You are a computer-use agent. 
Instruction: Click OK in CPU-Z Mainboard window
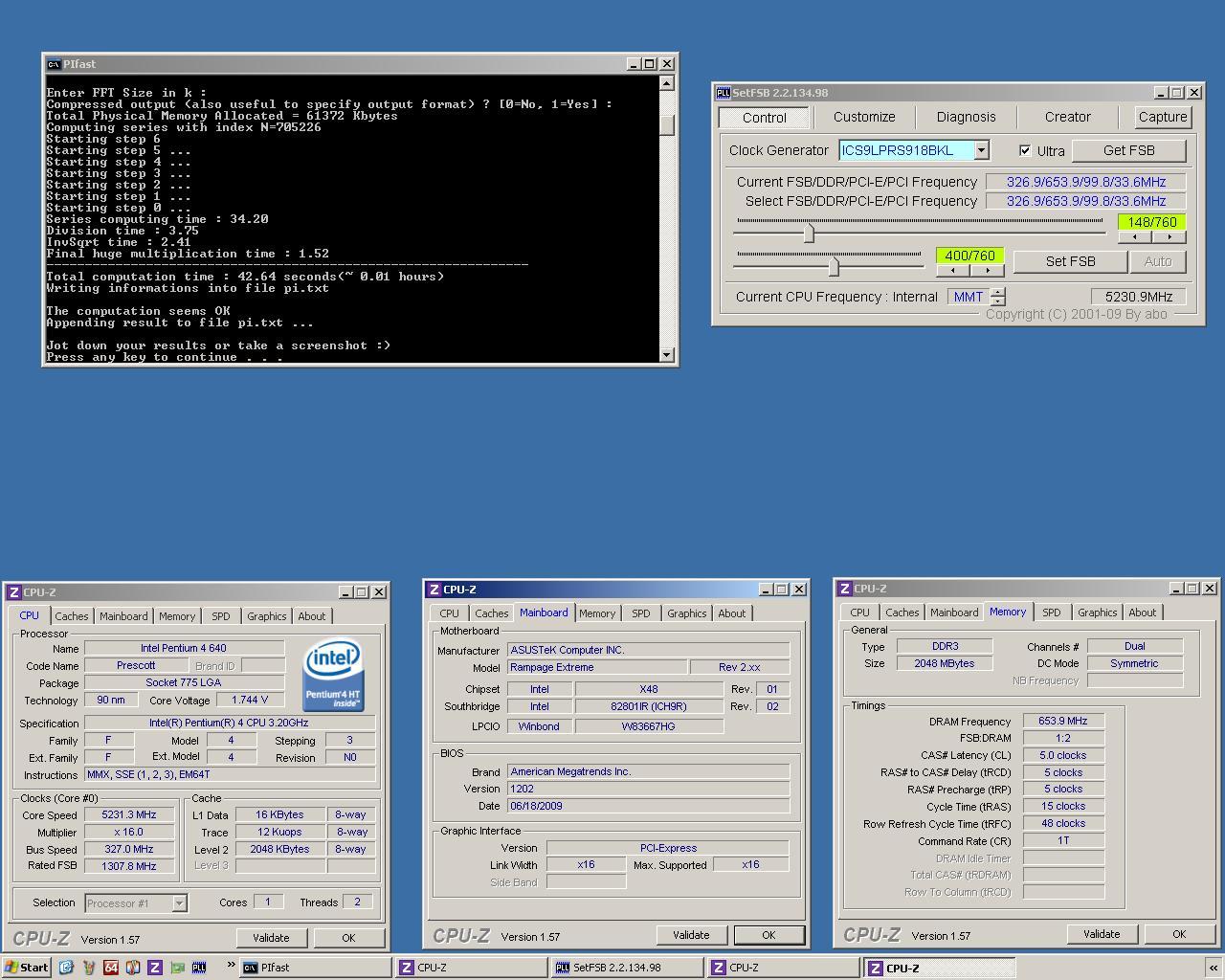tap(768, 935)
